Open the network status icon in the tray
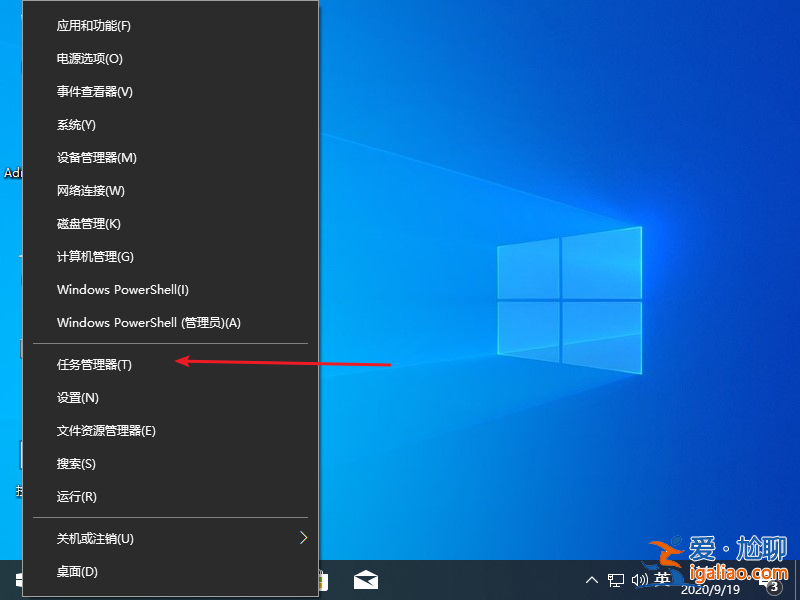Image resolution: width=800 pixels, height=600 pixels. 619,580
